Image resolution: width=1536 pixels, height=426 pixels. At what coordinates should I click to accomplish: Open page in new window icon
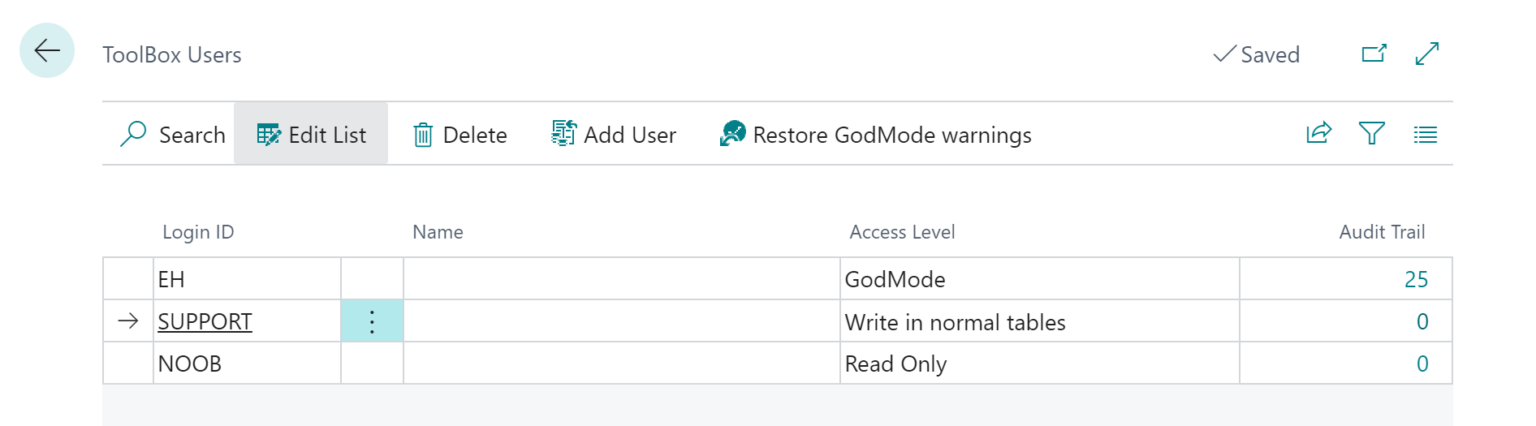pos(1374,54)
